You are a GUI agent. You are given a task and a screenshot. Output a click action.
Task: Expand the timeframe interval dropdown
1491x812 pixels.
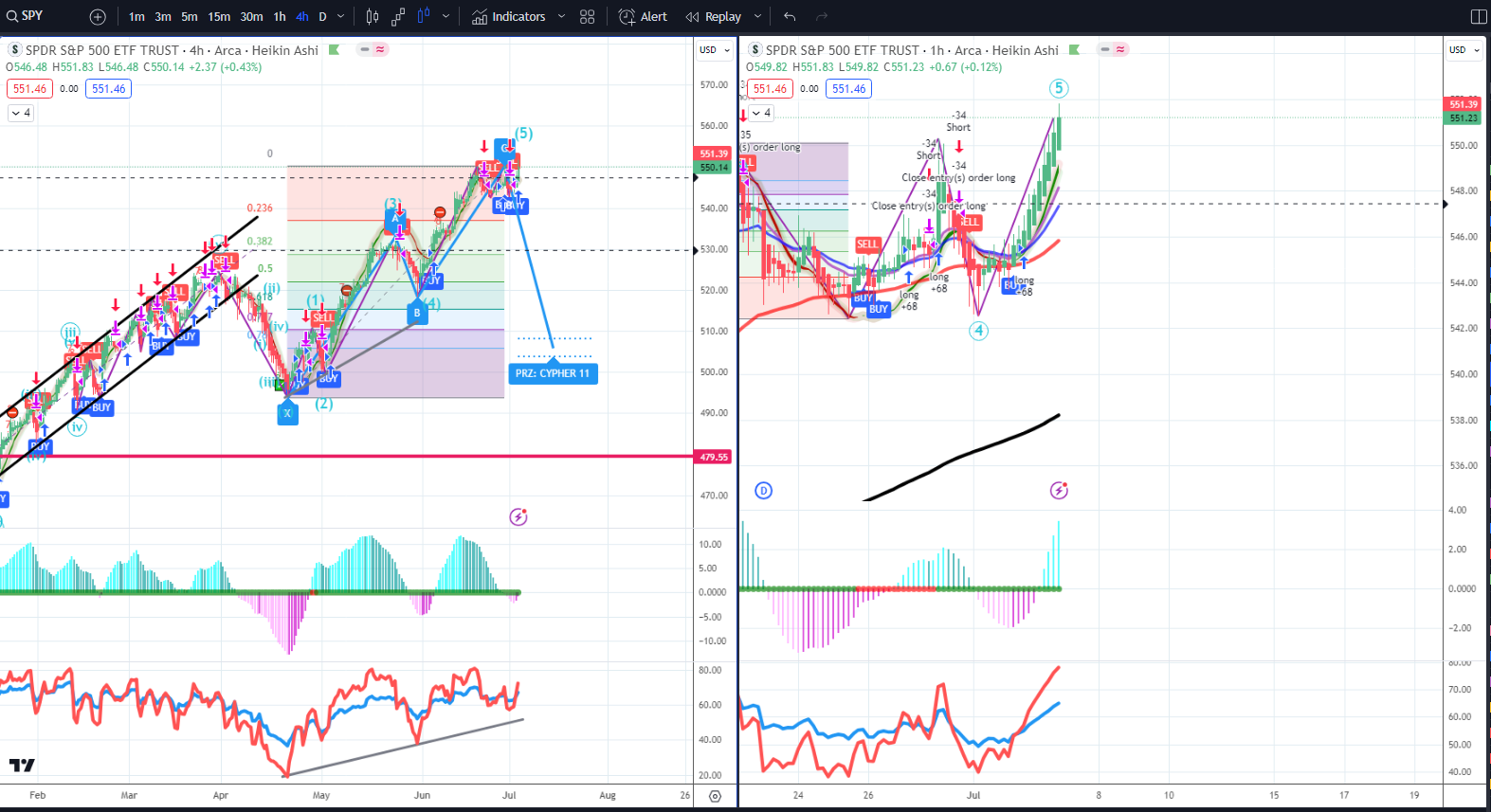(341, 17)
